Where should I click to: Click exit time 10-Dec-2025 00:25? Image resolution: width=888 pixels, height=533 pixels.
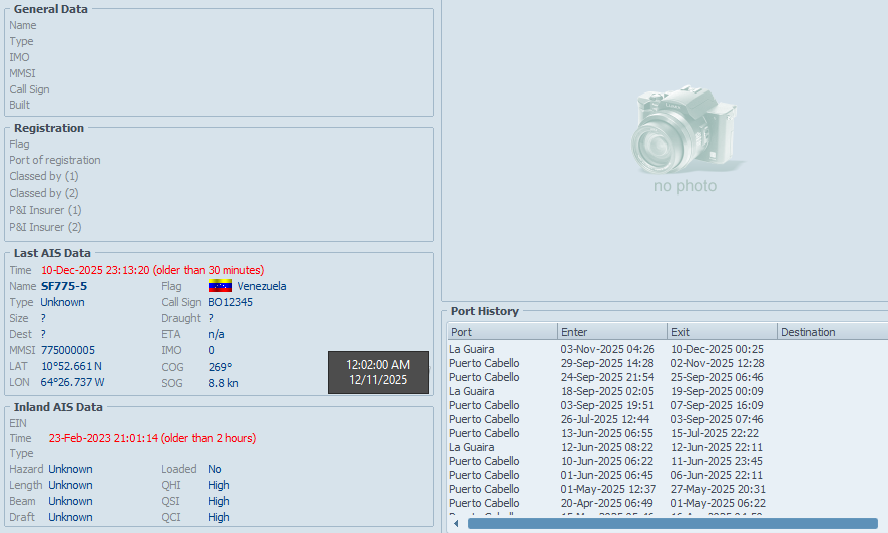[717, 349]
